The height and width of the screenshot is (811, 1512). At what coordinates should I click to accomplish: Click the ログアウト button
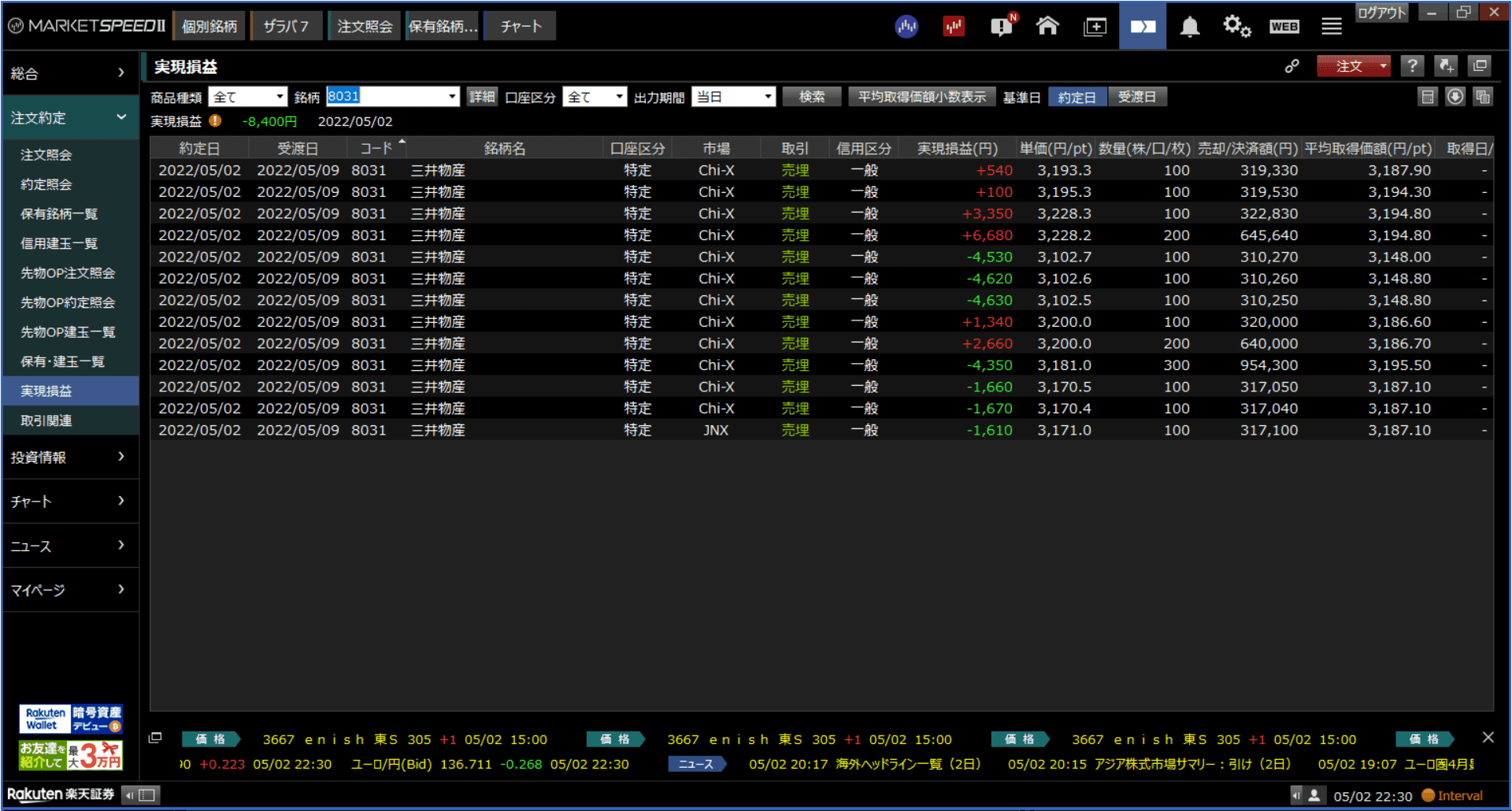point(1382,12)
